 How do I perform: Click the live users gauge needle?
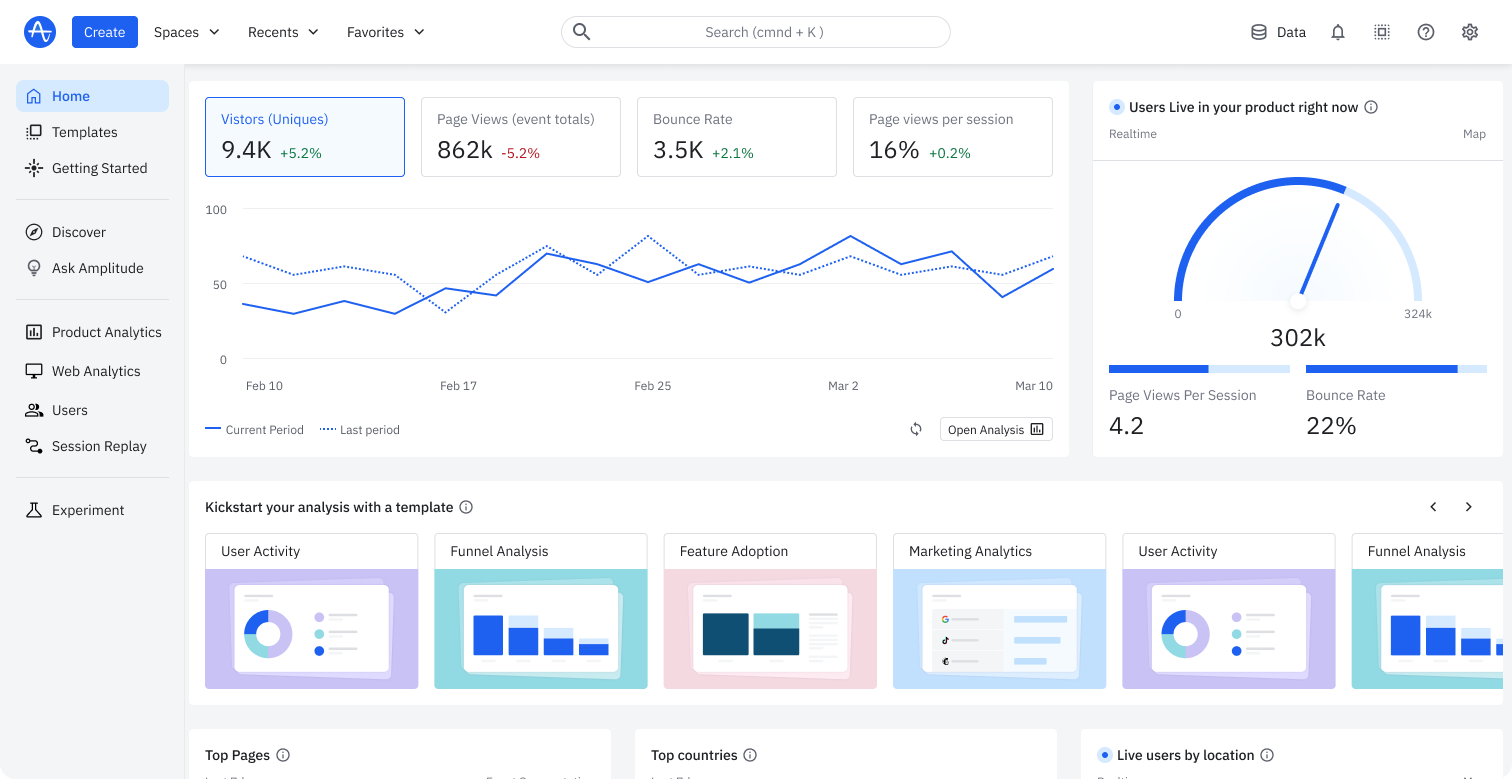(x=1319, y=252)
